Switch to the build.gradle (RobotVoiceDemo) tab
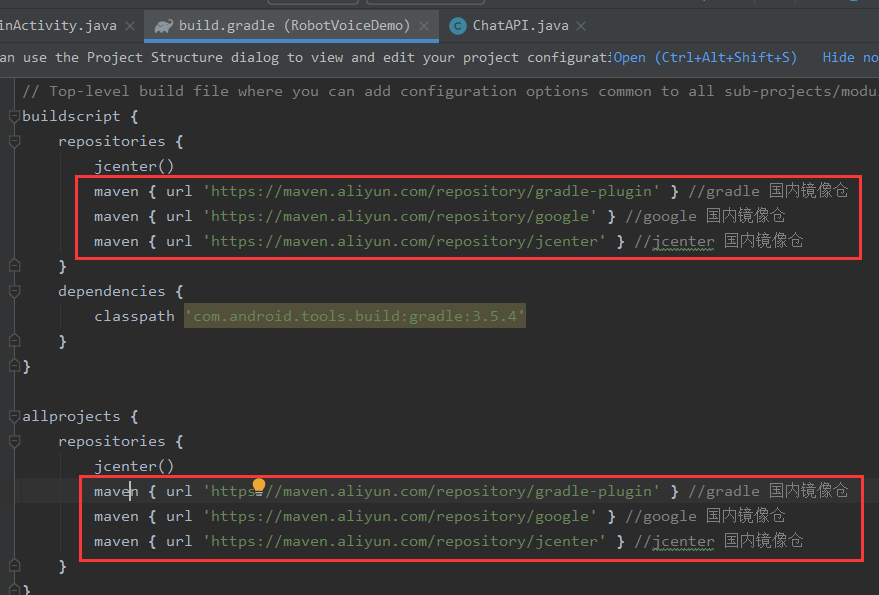Screen dimensions: 879x595 [291, 26]
